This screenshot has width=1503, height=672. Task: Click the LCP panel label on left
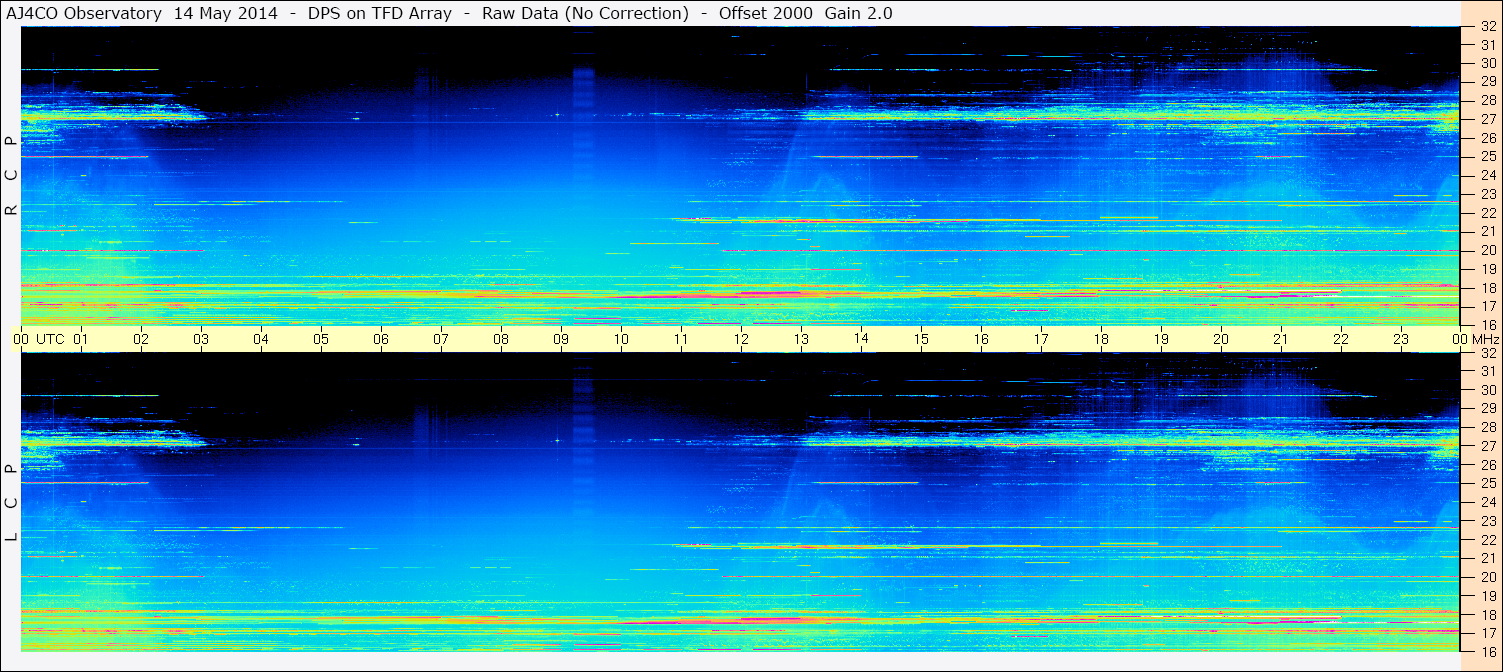click(x=11, y=503)
